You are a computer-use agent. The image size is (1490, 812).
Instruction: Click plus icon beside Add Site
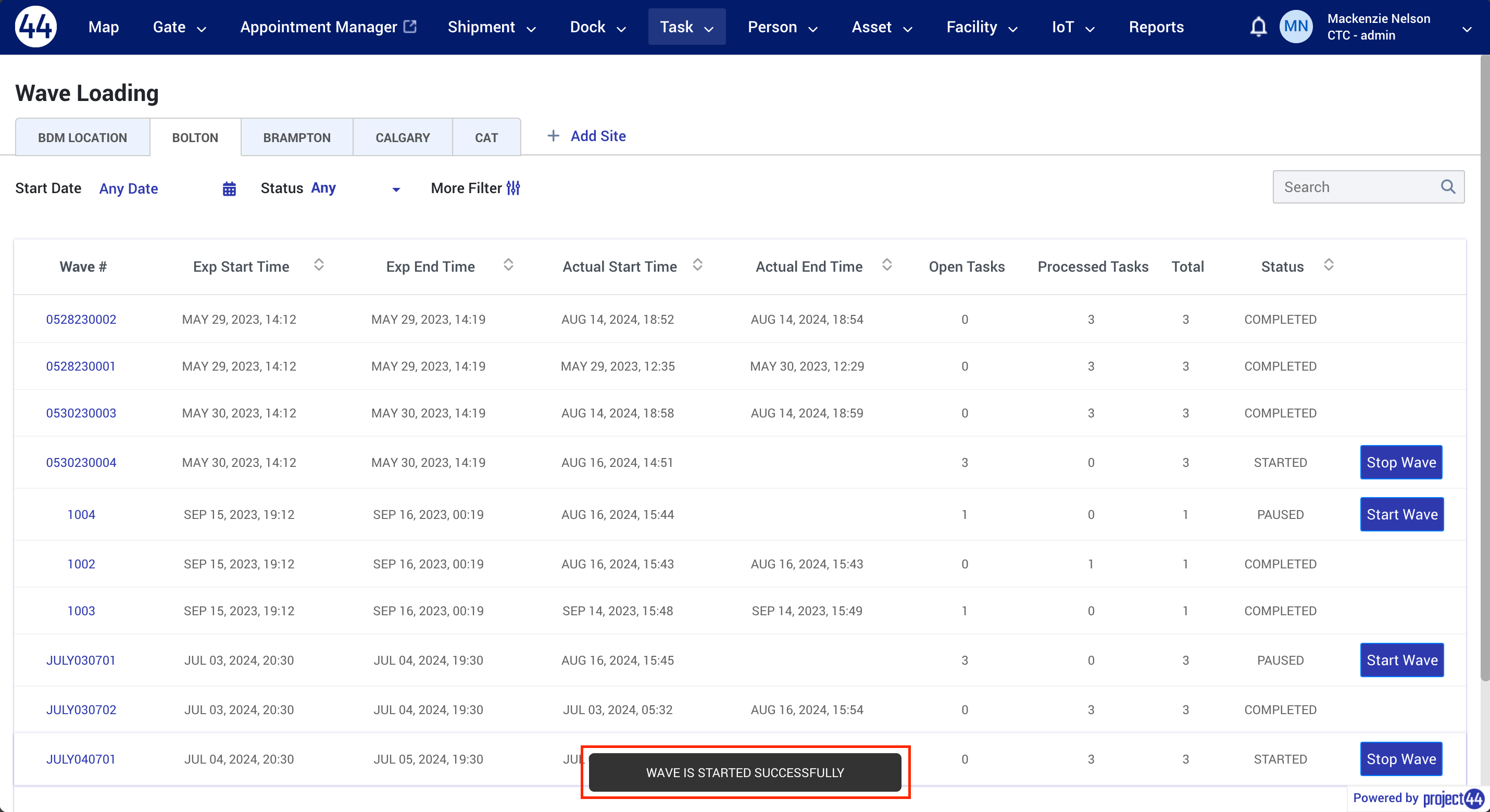point(553,136)
